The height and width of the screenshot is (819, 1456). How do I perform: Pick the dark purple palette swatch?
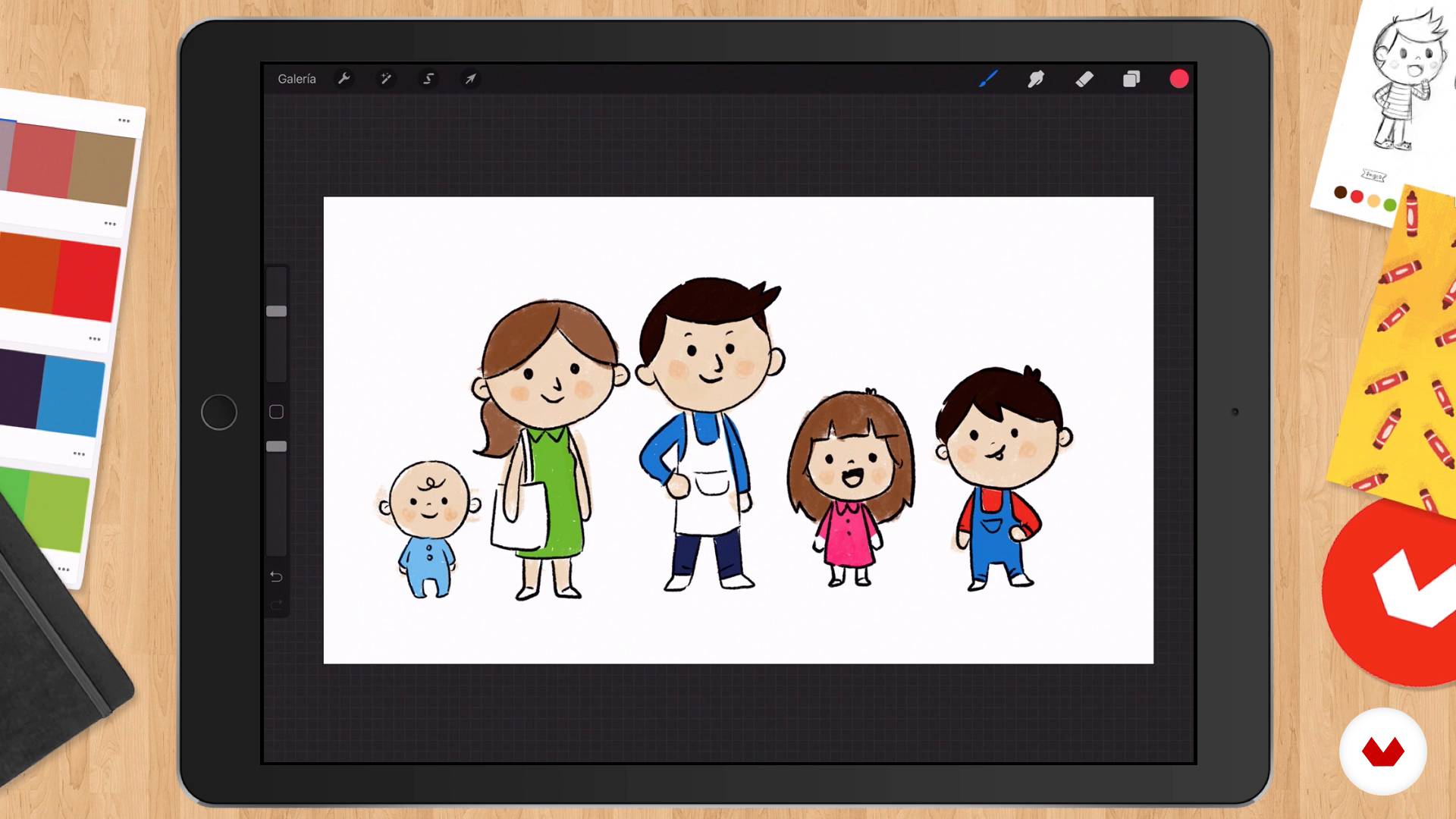[20, 388]
